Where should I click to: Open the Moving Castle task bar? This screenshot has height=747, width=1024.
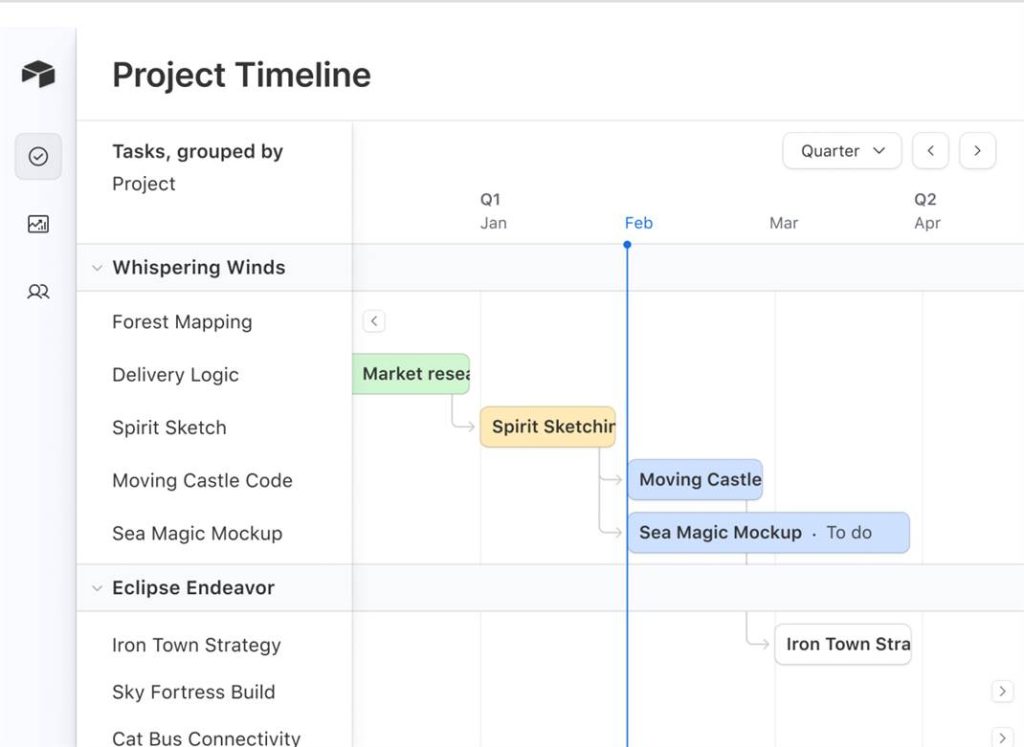695,479
